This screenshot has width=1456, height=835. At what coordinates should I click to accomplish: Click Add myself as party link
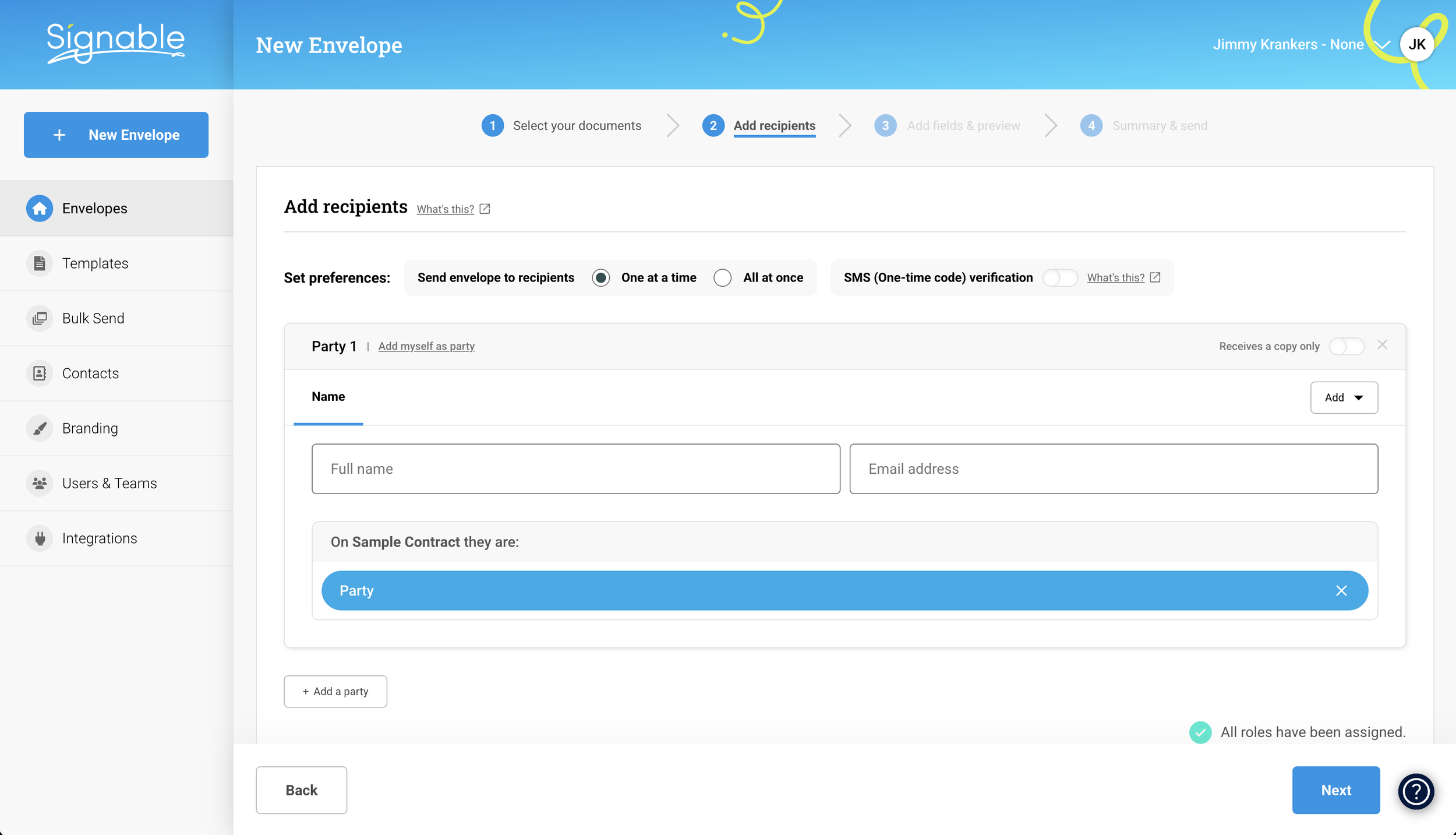(426, 346)
